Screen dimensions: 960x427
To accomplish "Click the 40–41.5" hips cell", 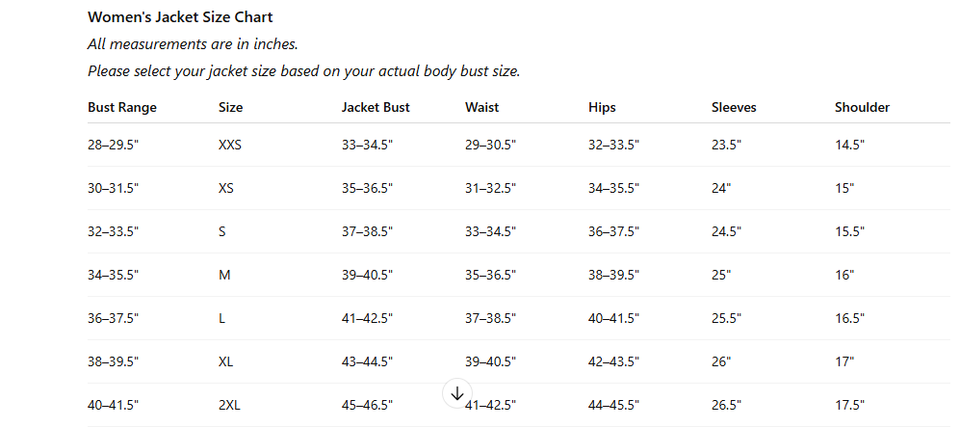I will [x=614, y=318].
